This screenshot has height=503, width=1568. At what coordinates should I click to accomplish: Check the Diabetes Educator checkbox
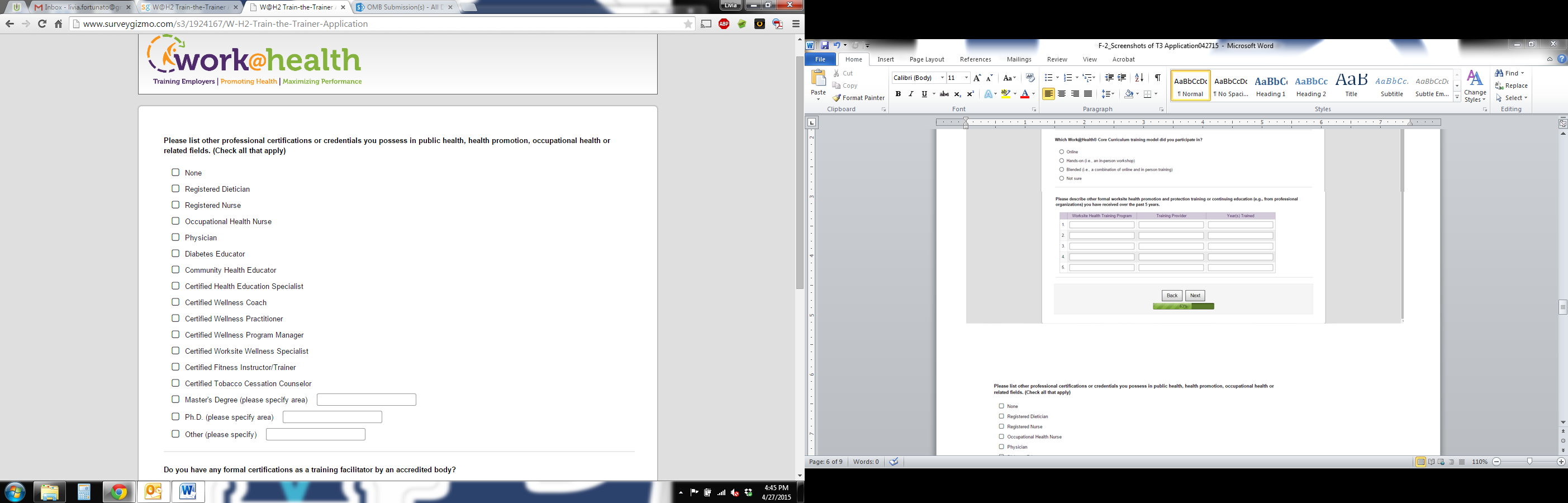(x=175, y=253)
